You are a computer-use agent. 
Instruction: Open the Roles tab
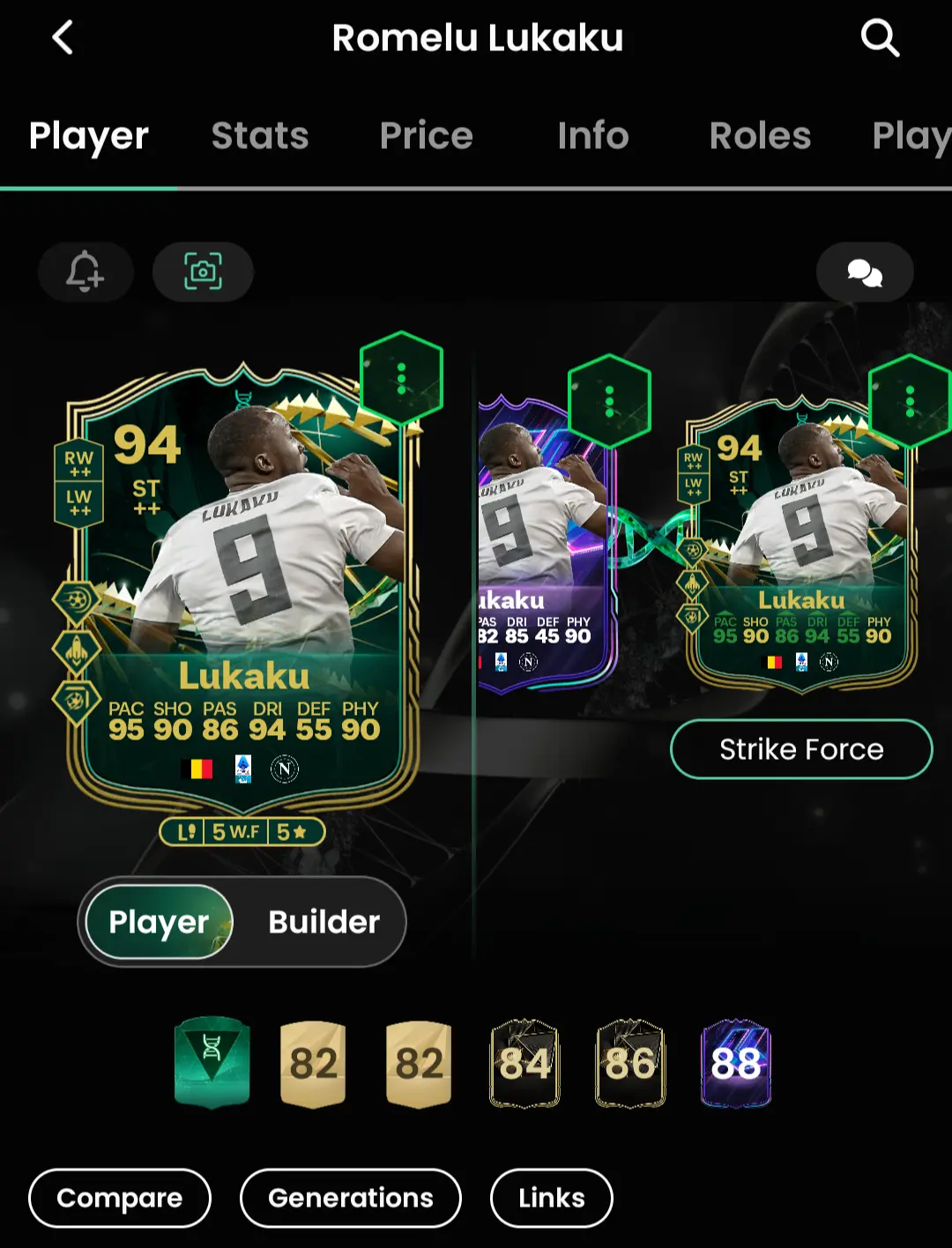tap(760, 136)
